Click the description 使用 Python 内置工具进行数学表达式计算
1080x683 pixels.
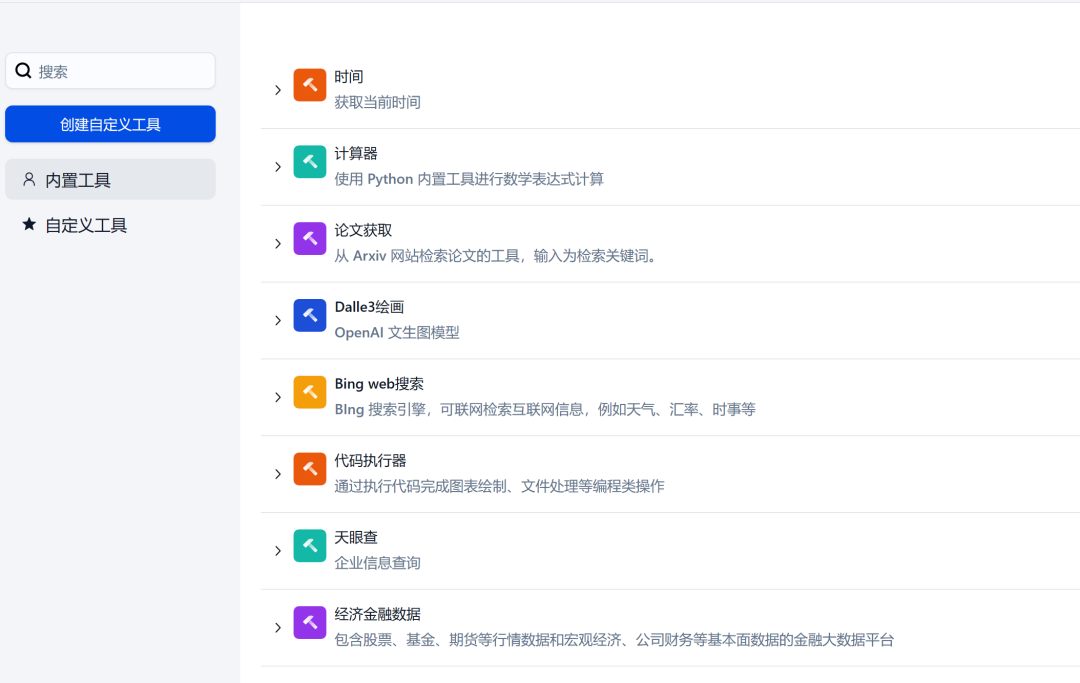pyautogui.click(x=469, y=179)
